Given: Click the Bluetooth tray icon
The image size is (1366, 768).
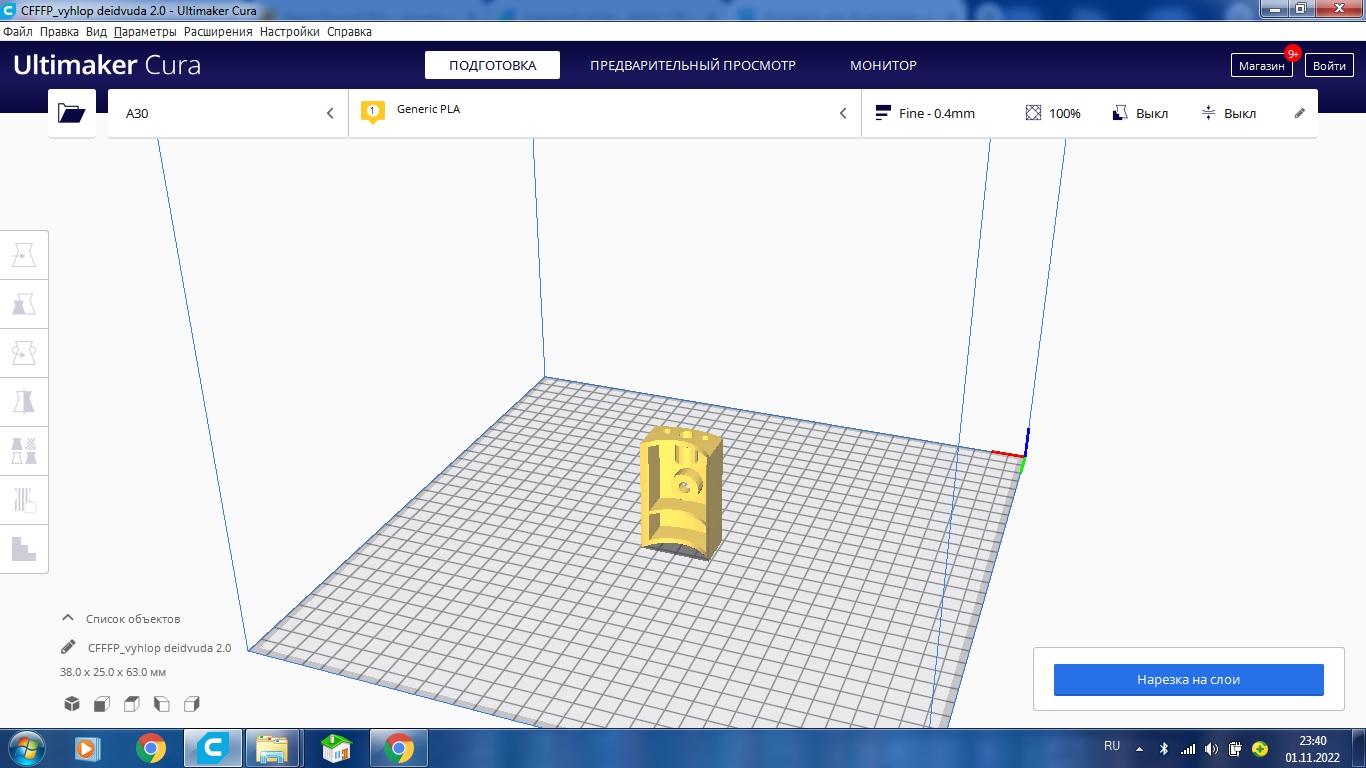Looking at the screenshot, I should pos(1164,748).
